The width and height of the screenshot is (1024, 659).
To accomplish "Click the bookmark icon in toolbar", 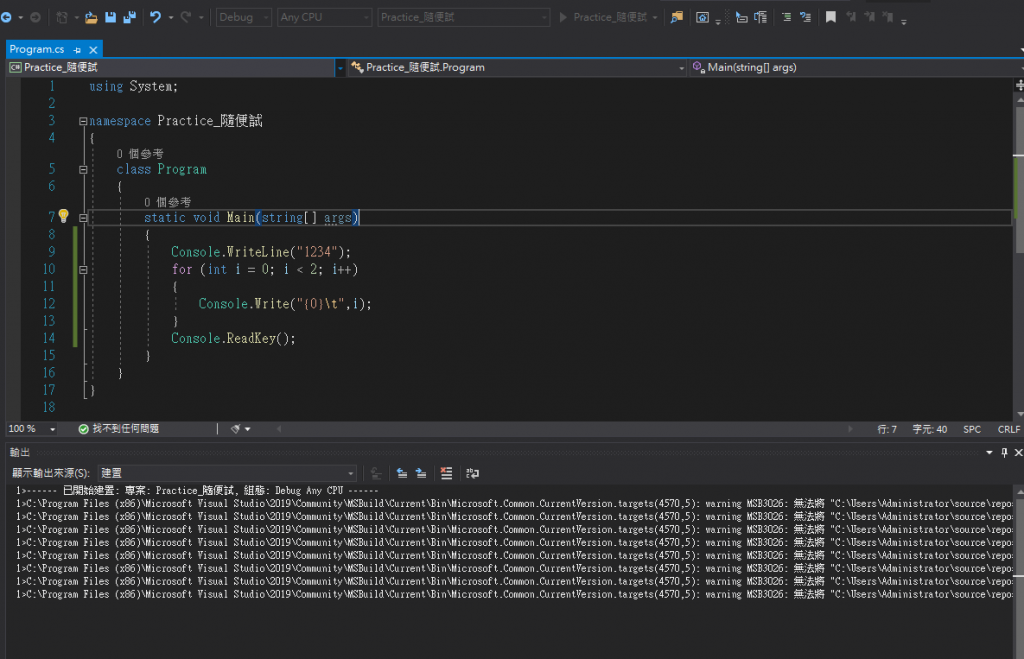I will pyautogui.click(x=830, y=17).
